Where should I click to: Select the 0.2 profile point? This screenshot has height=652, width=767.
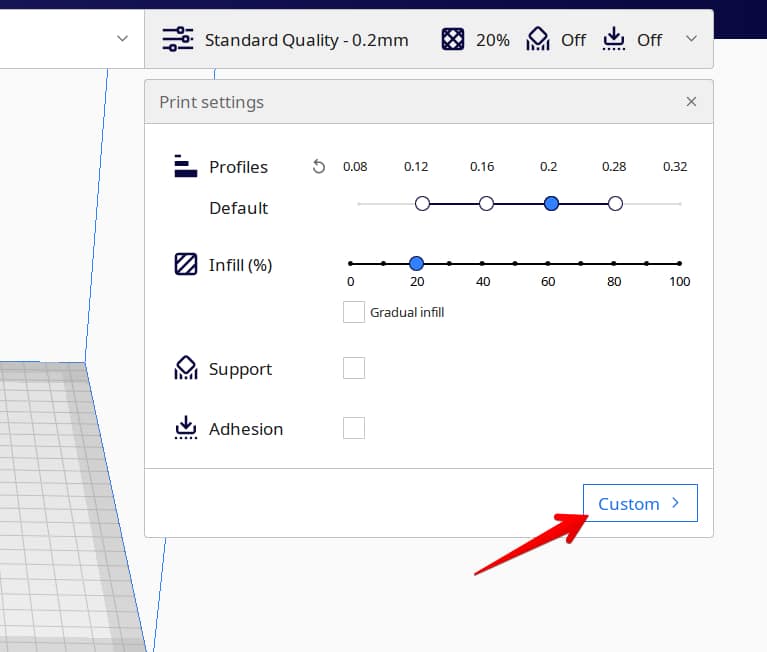551,203
